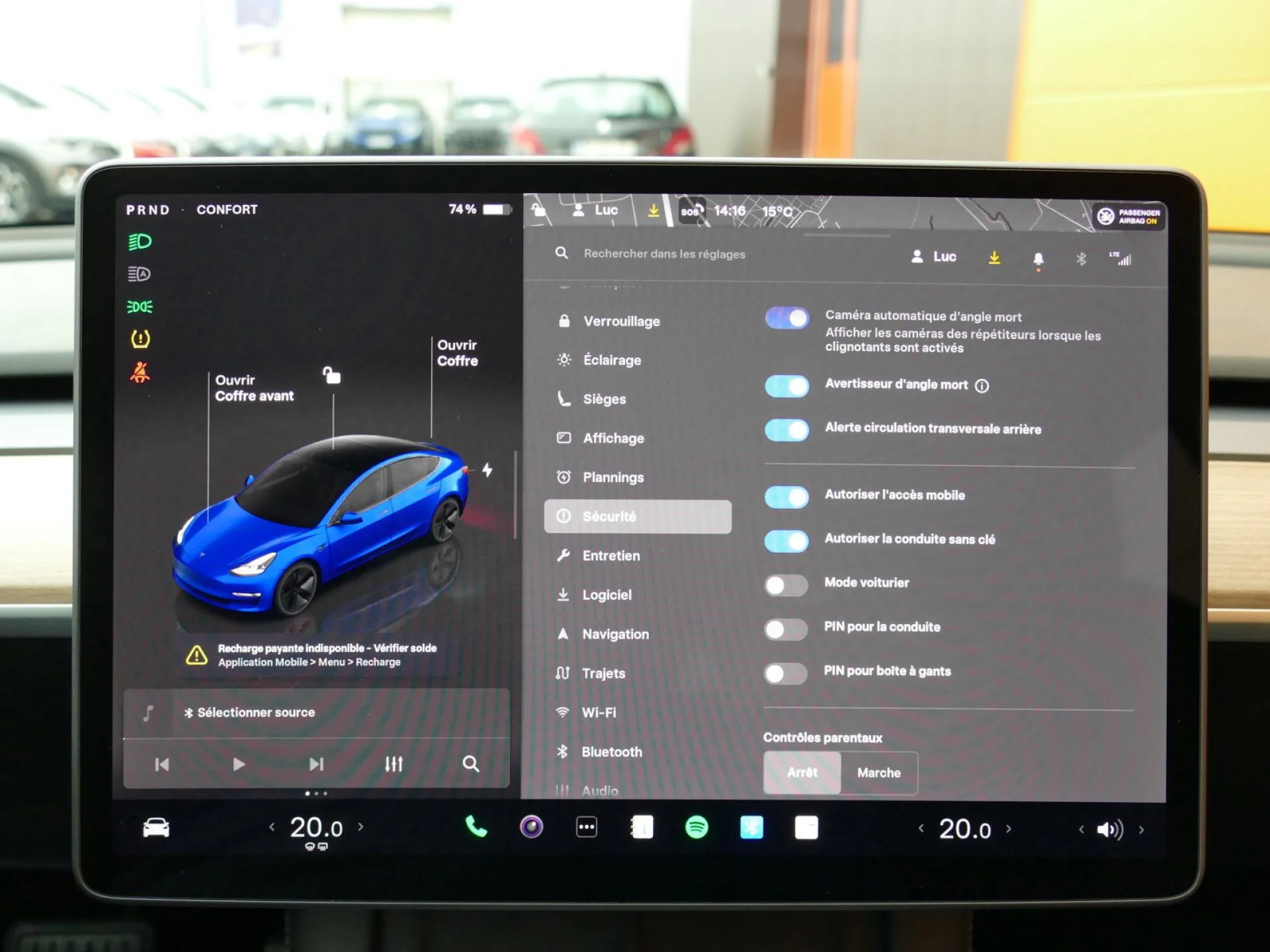Enable PIN pour la conduite
Viewport: 1270px width, 952px height.
coord(785,629)
